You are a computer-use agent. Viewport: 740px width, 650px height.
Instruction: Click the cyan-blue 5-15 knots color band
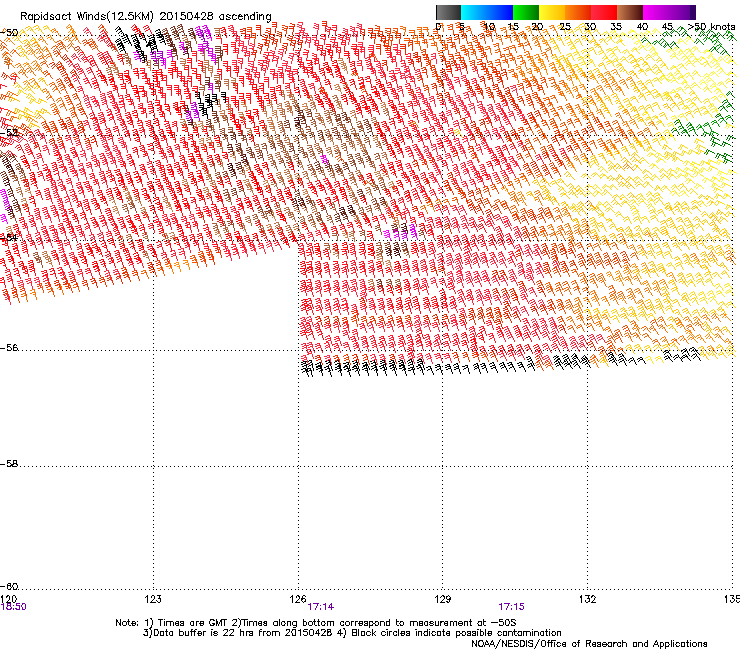click(x=487, y=12)
